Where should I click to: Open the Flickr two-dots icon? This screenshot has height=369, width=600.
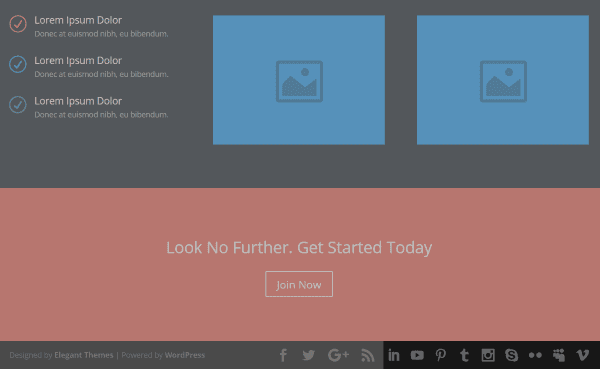535,355
